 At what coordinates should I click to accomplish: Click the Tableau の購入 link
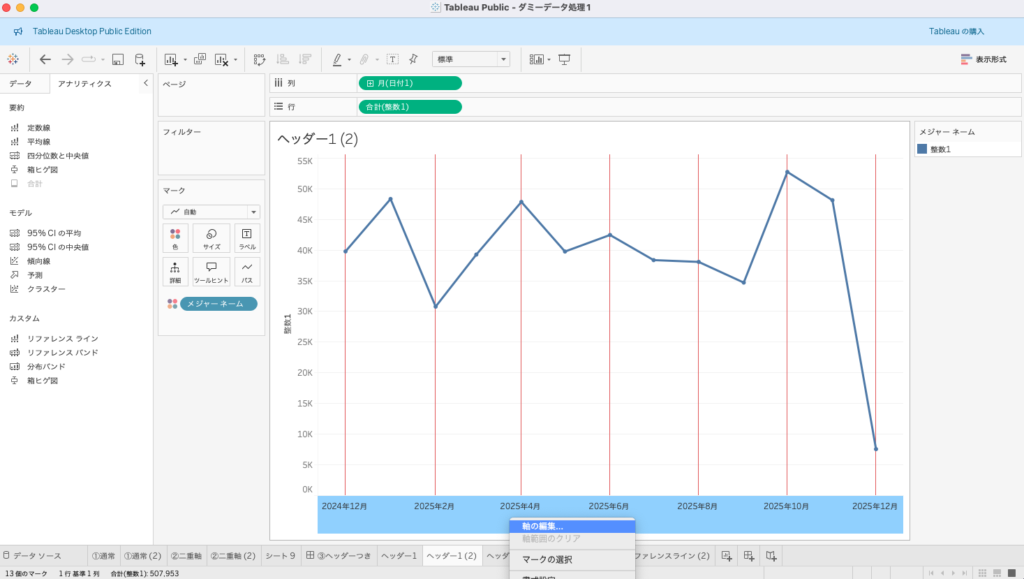[958, 31]
